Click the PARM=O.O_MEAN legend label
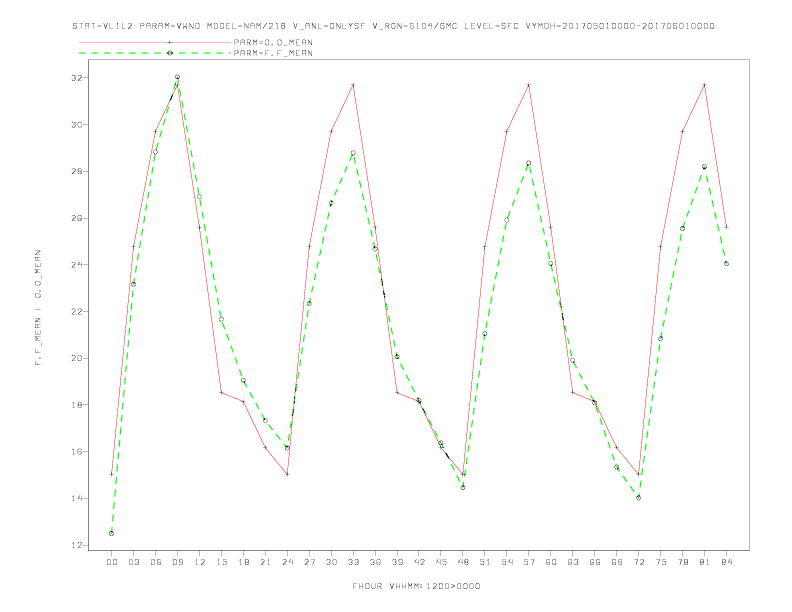Screen dimensions: 792x612 [x=273, y=42]
